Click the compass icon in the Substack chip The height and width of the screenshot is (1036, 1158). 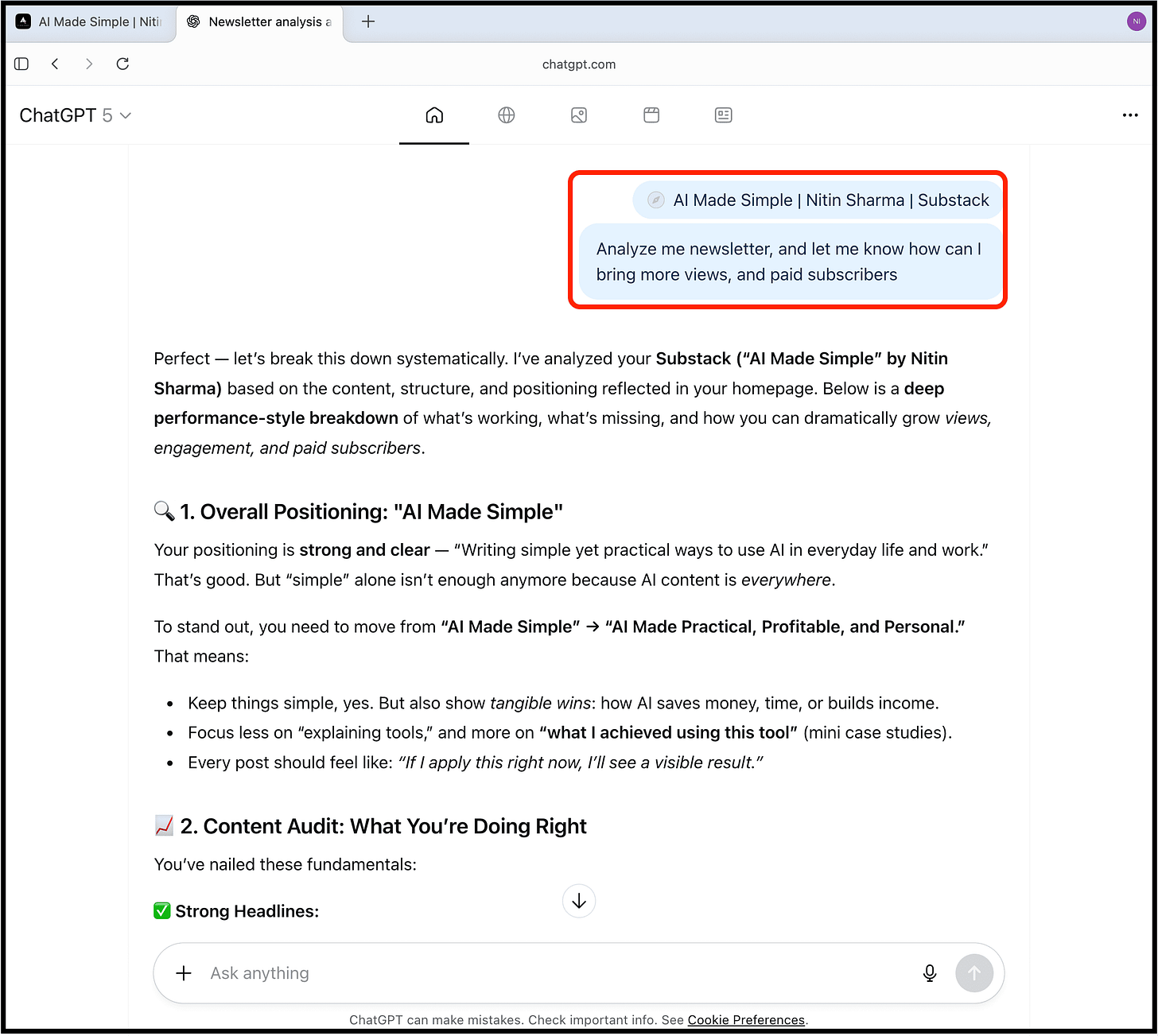click(x=656, y=200)
